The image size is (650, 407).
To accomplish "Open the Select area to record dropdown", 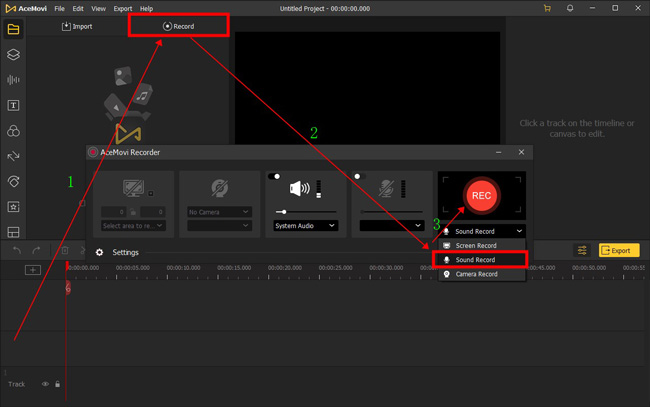I will 133,225.
